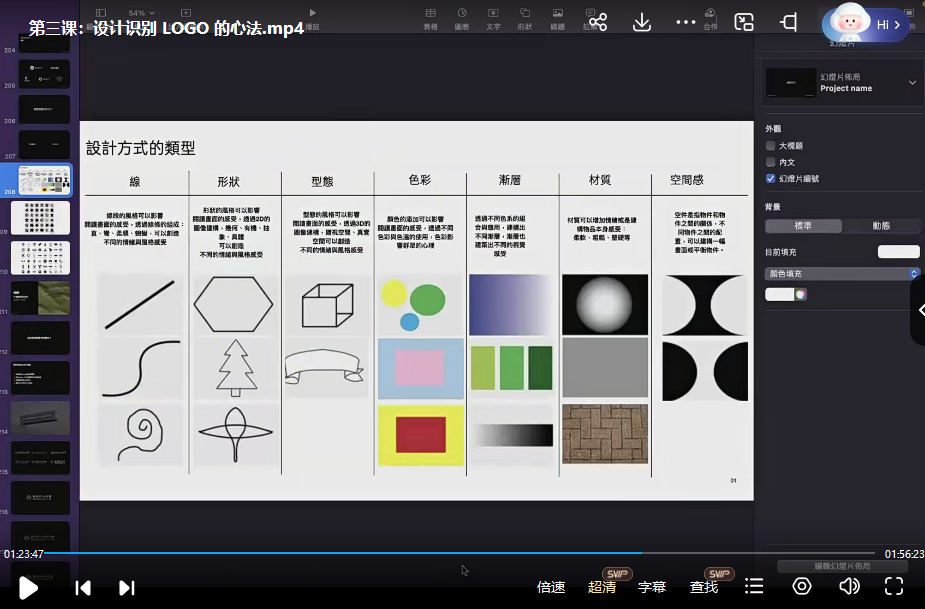Uncheck the 幻燈片編號 checkbox
925x609 pixels.
771,178
